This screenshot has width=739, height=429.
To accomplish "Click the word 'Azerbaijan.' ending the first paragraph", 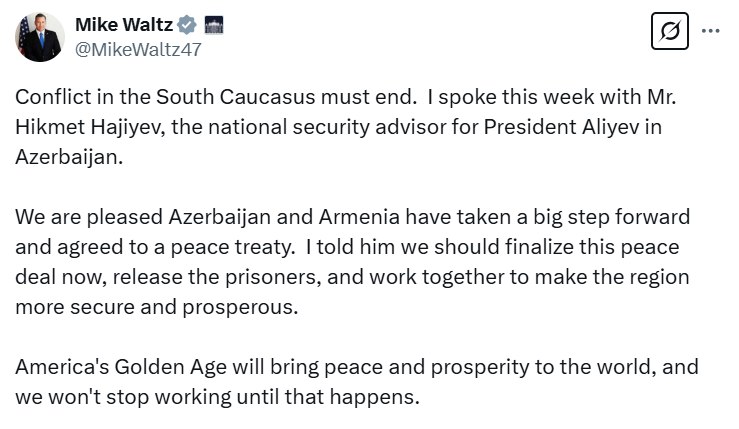I will pyautogui.click(x=69, y=157).
